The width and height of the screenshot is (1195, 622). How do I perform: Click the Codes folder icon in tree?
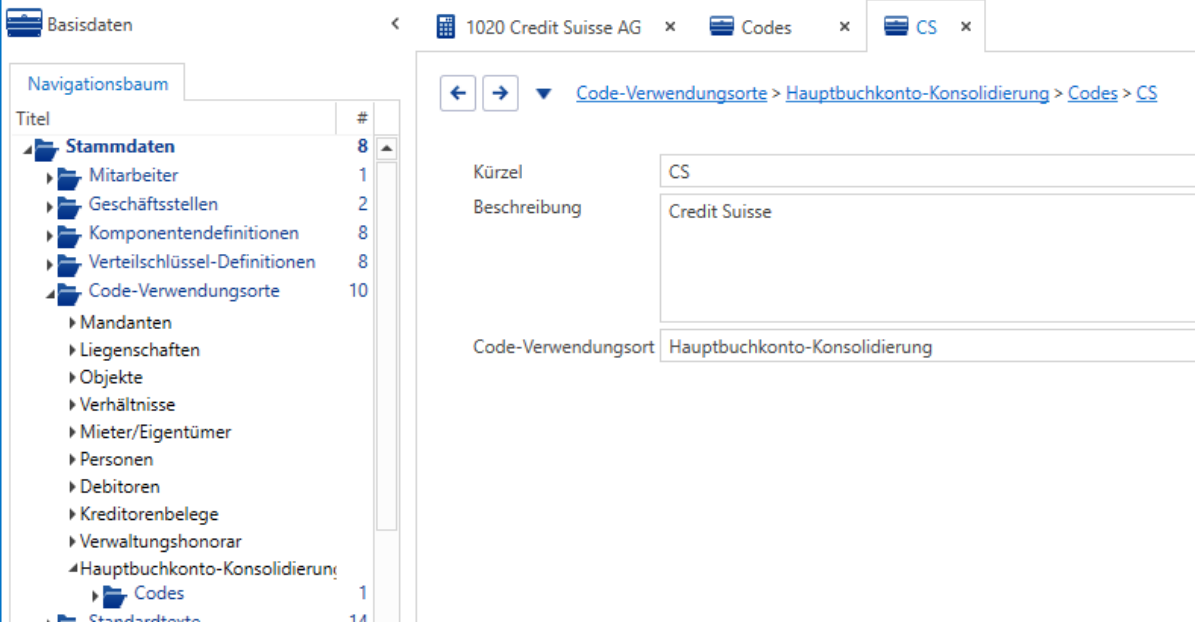114,595
